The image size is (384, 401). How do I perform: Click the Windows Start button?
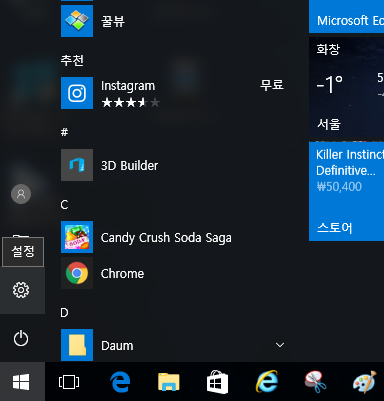[22, 382]
